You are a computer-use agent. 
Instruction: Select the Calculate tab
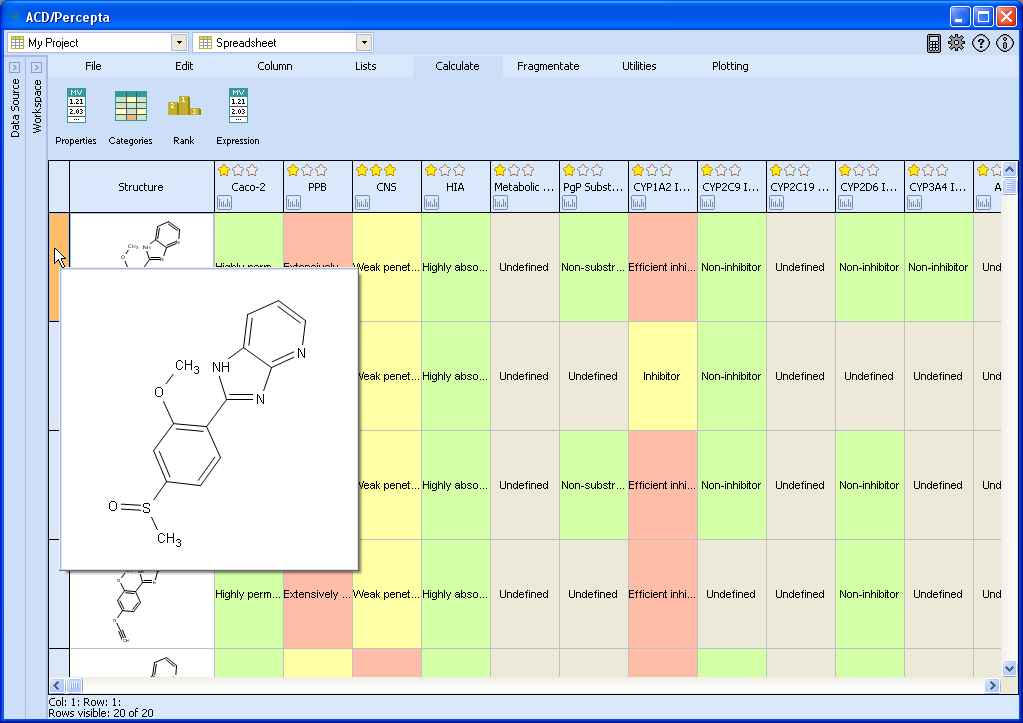pos(457,66)
